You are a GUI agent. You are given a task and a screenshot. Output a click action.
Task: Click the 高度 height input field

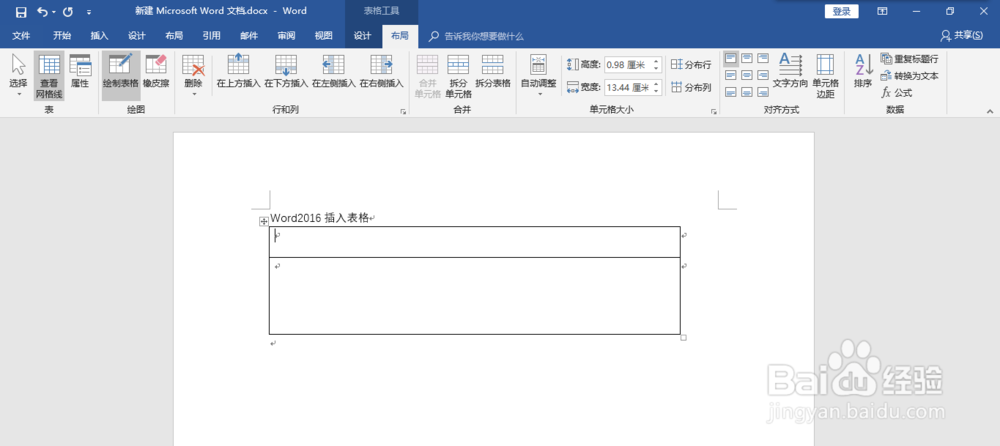(x=627, y=64)
